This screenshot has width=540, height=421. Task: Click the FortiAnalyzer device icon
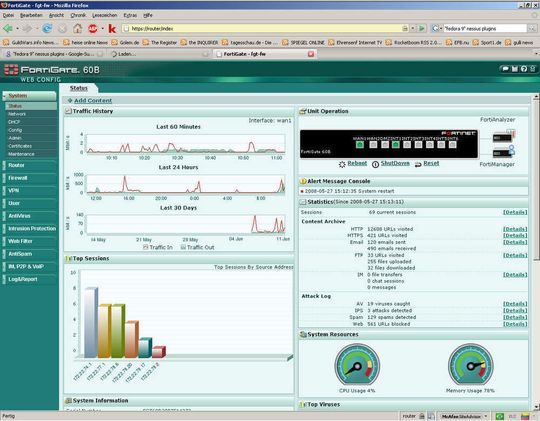503,136
